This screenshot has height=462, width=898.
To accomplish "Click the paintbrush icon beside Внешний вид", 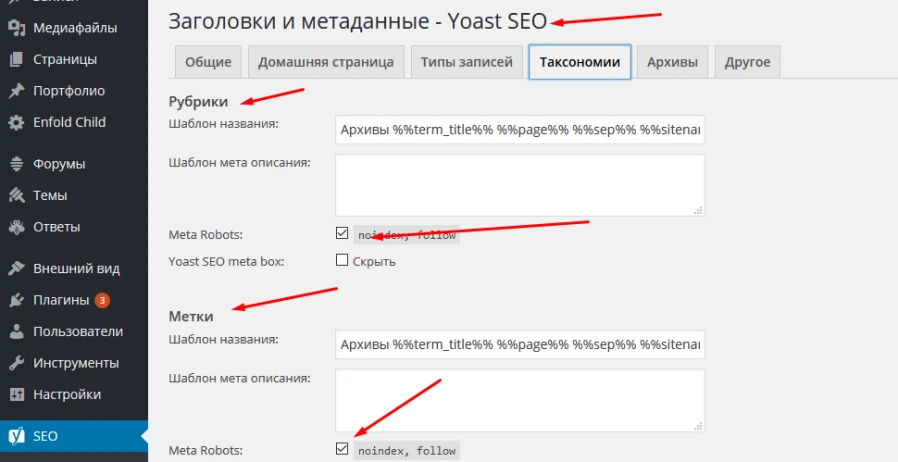I will click(17, 268).
